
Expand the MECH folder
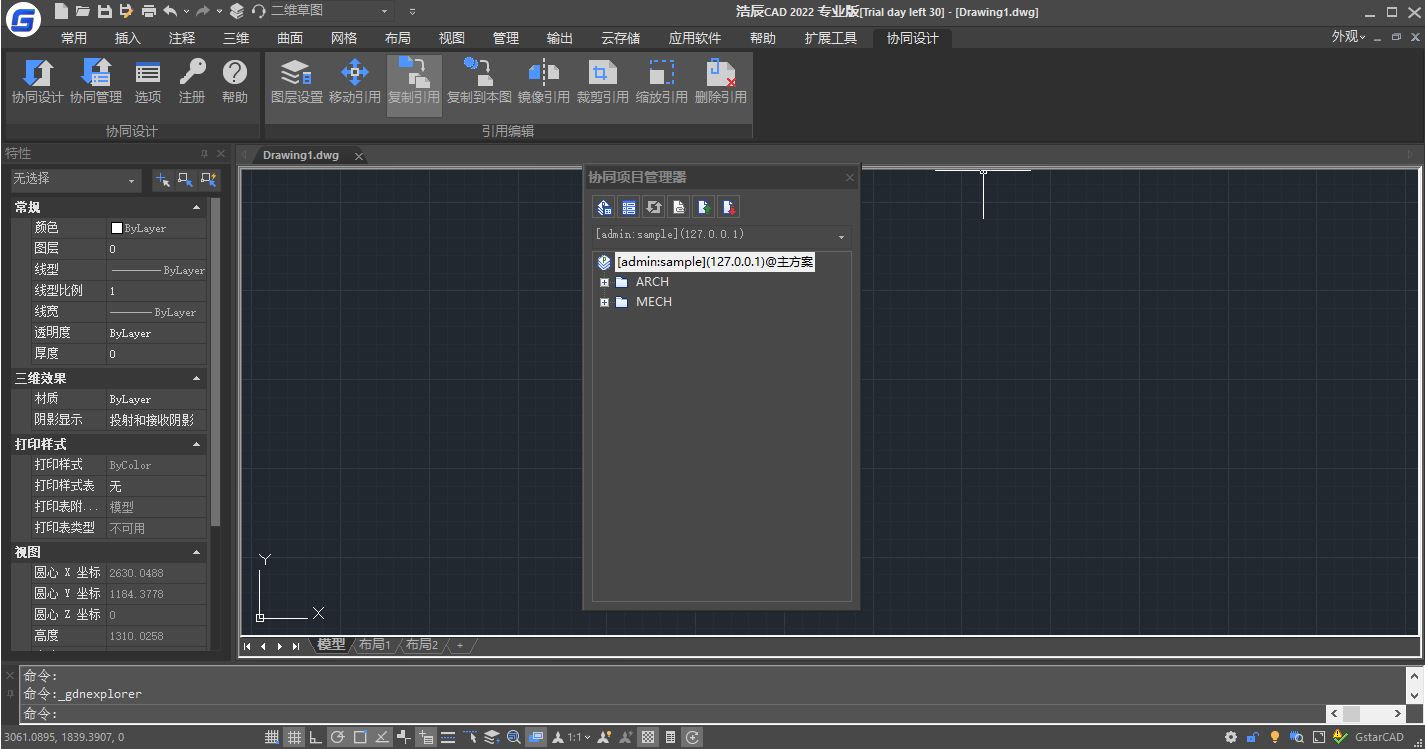[604, 302]
